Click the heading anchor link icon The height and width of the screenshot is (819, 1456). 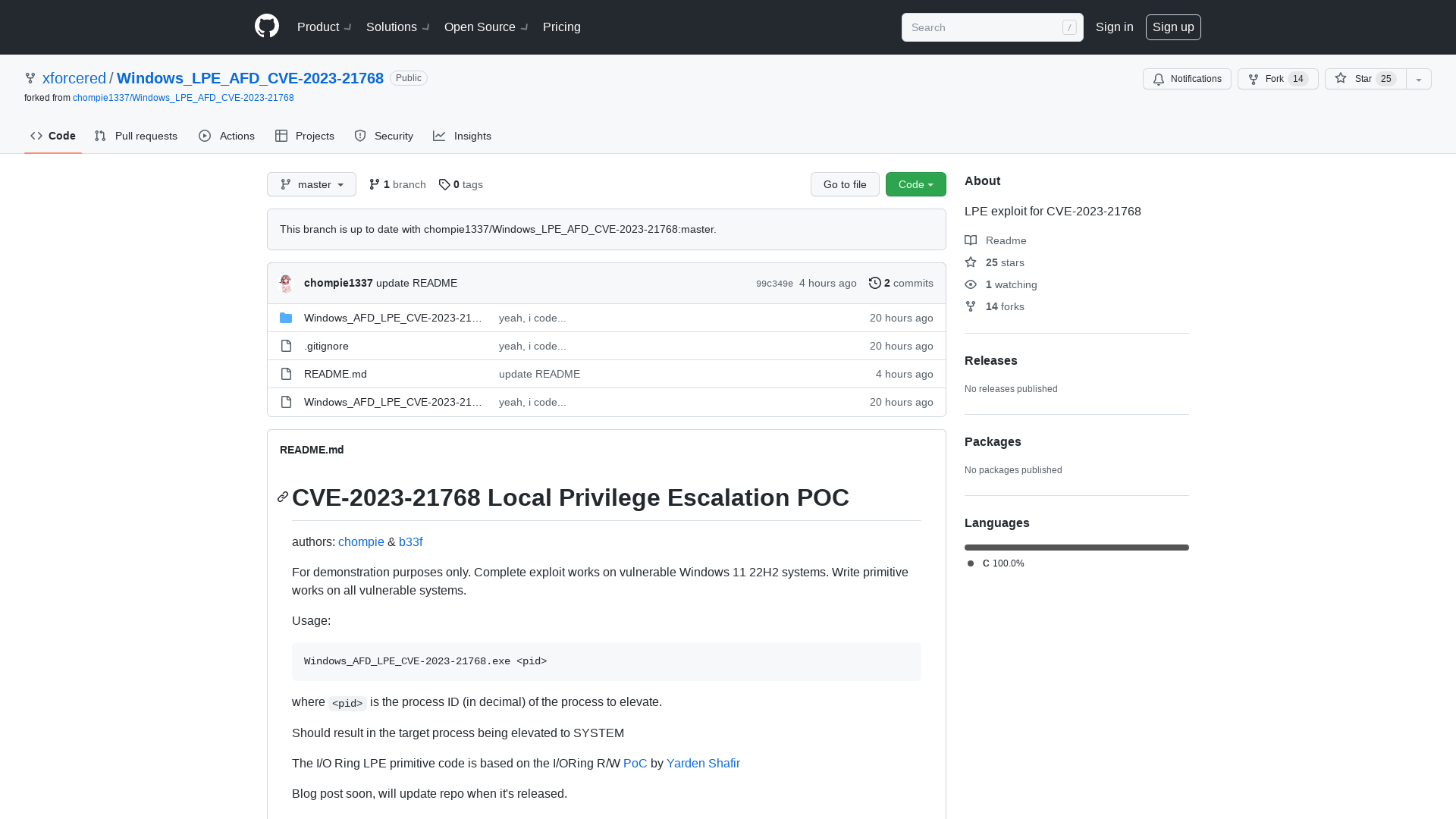pyautogui.click(x=283, y=497)
